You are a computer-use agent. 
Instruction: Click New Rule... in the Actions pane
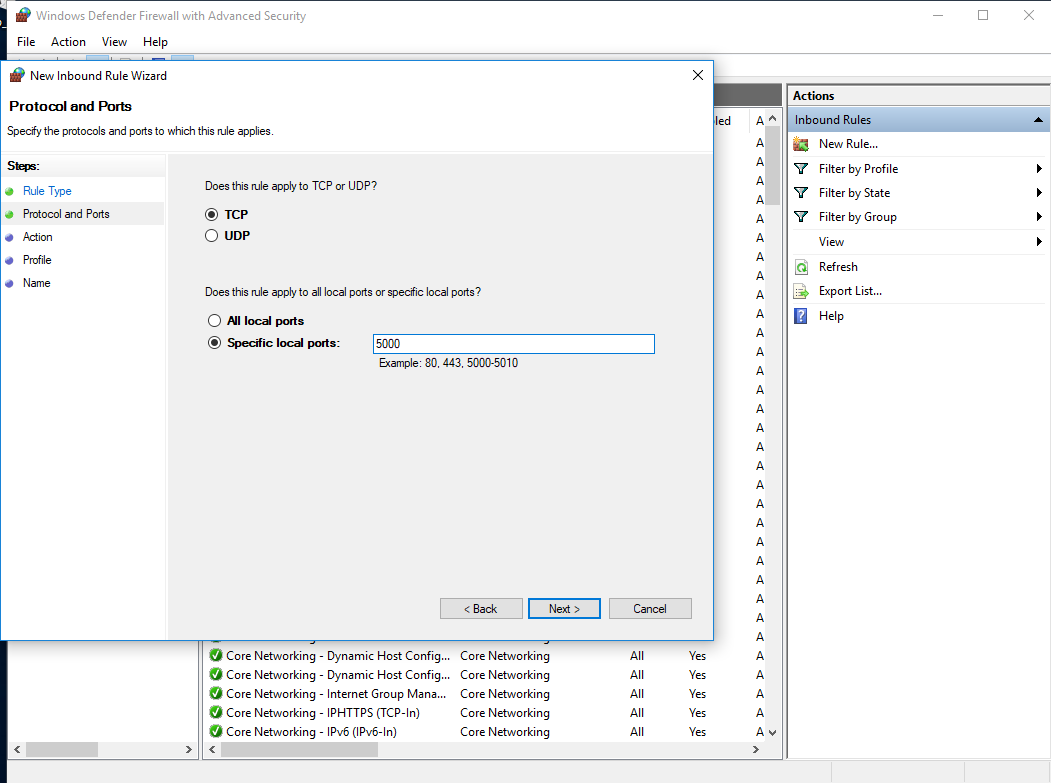[849, 144]
